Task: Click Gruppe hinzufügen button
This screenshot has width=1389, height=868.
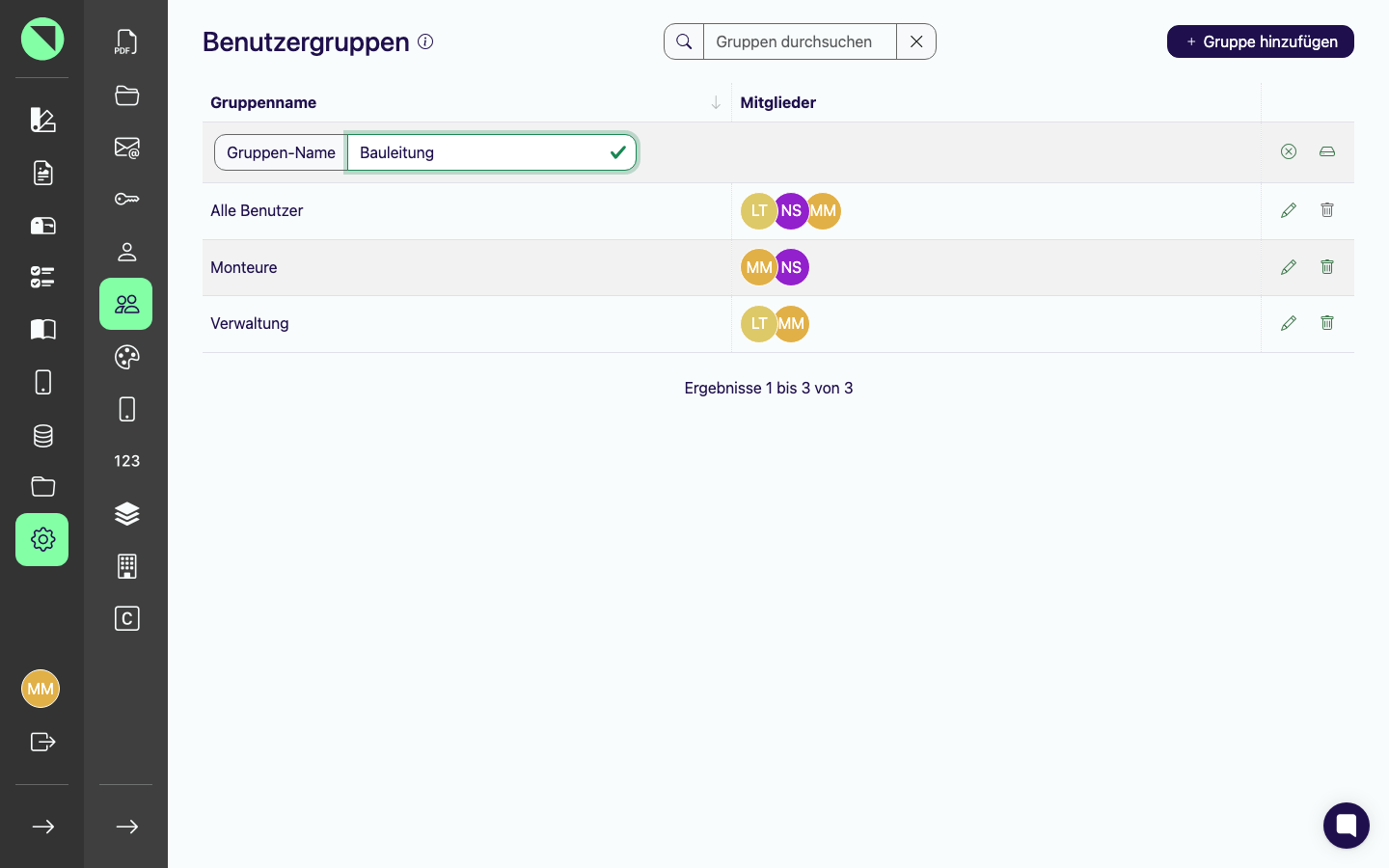Action: (1260, 41)
